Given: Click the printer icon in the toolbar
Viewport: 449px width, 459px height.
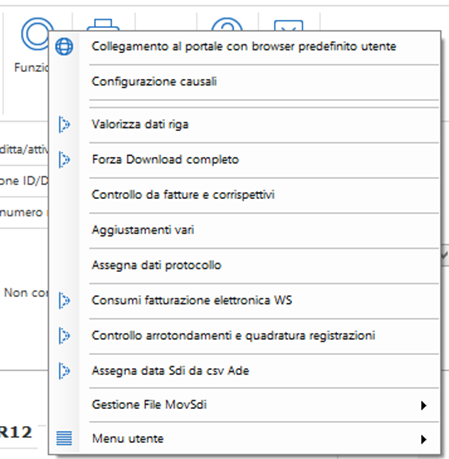Looking at the screenshot, I should [x=103, y=25].
